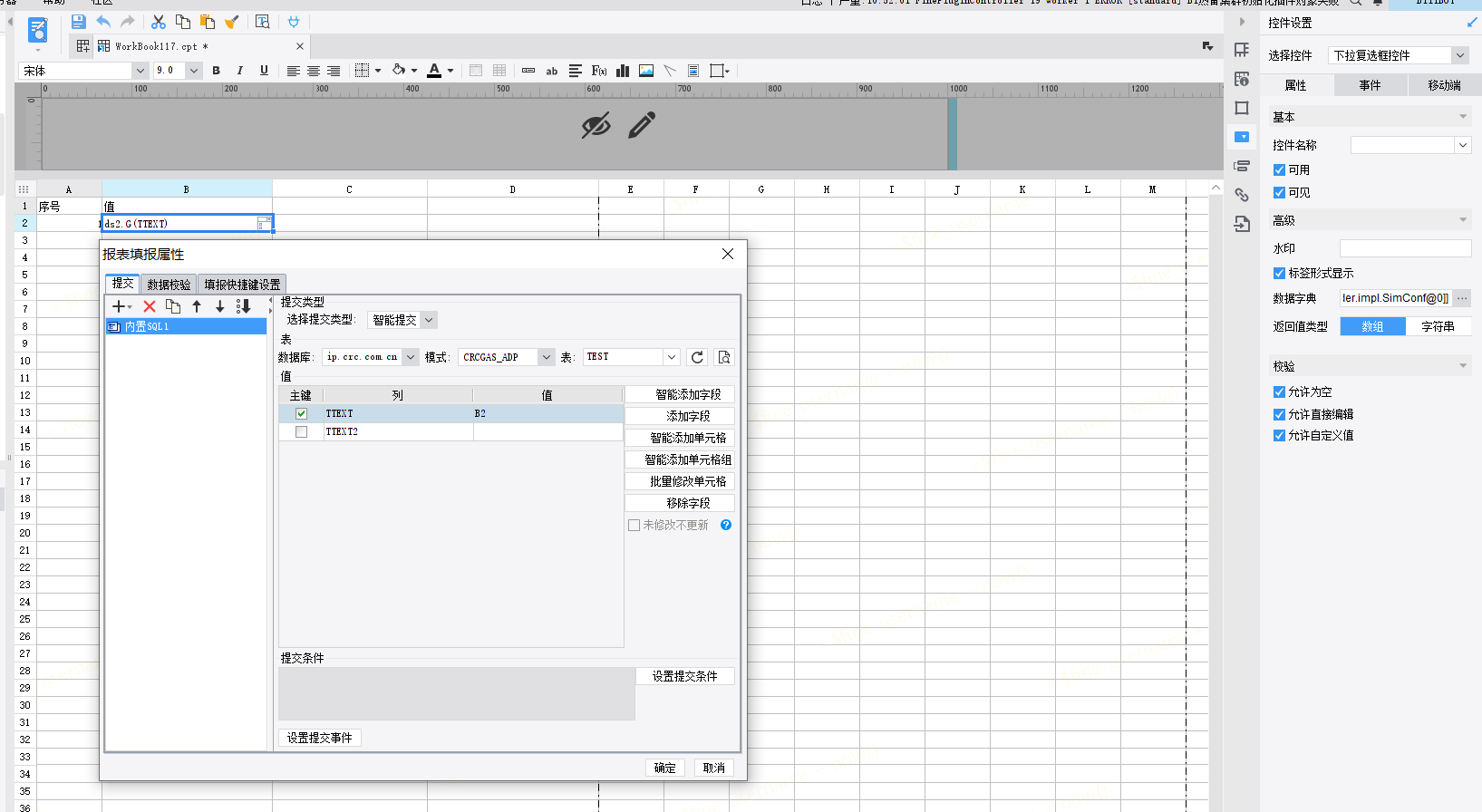The image size is (1482, 812).
Task: Insert an image with the picture icon
Action: pyautogui.click(x=646, y=71)
